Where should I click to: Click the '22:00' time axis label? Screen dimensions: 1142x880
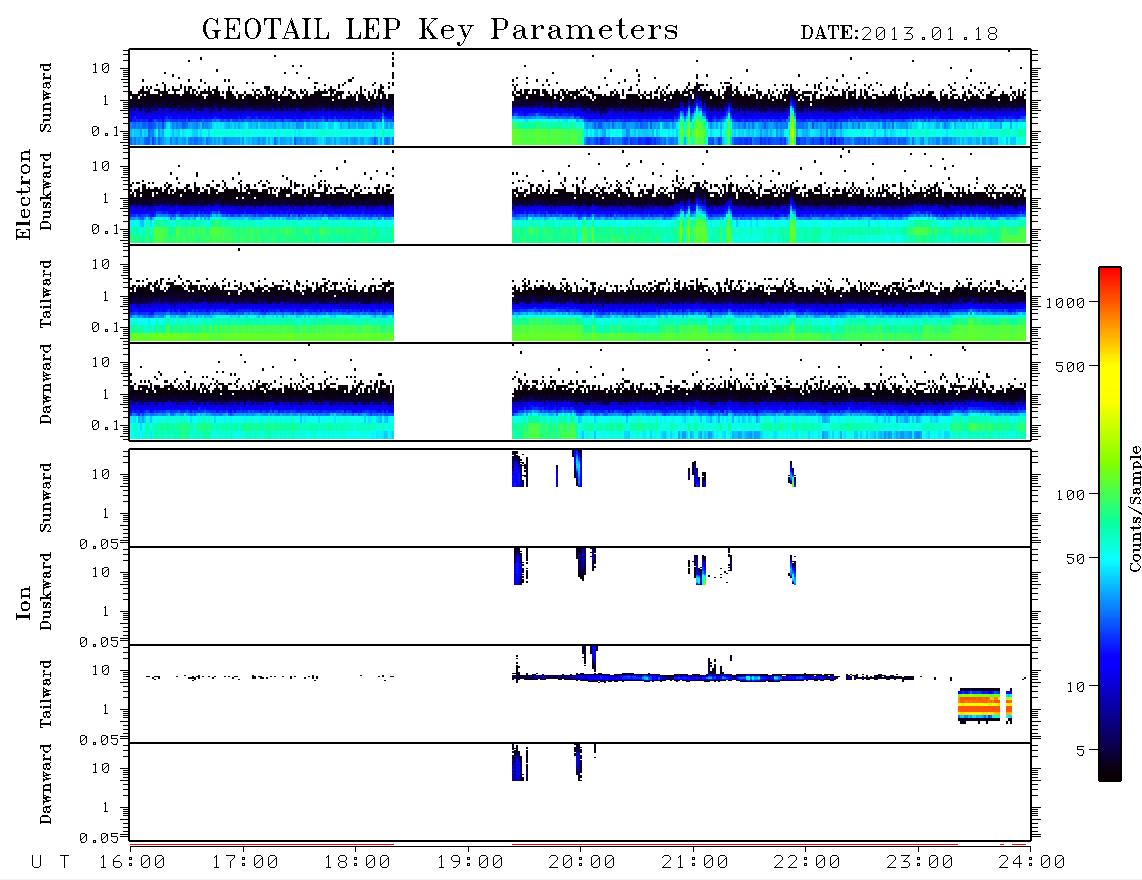tap(807, 863)
